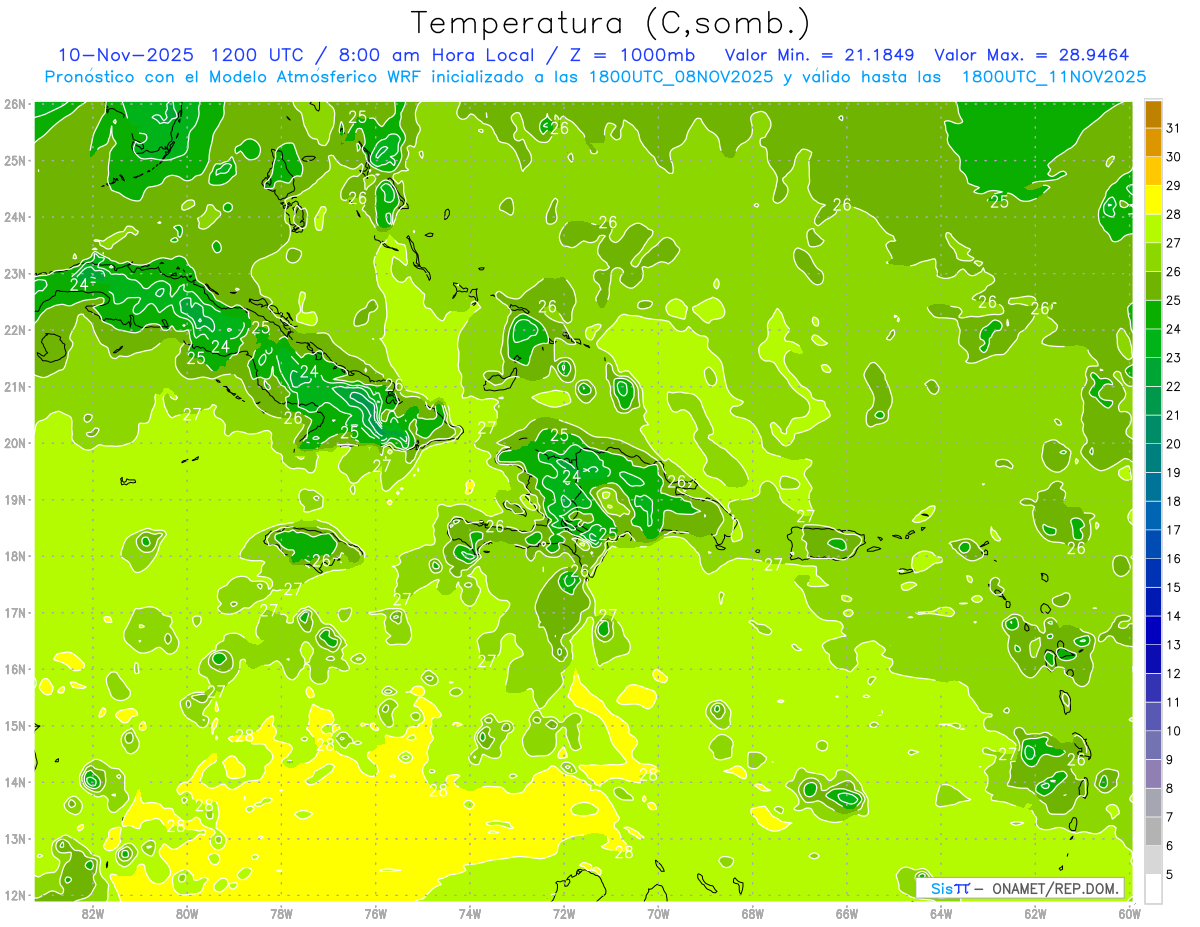
Task: Click the legend segment between 25 and 26
Action: click(x=1153, y=286)
